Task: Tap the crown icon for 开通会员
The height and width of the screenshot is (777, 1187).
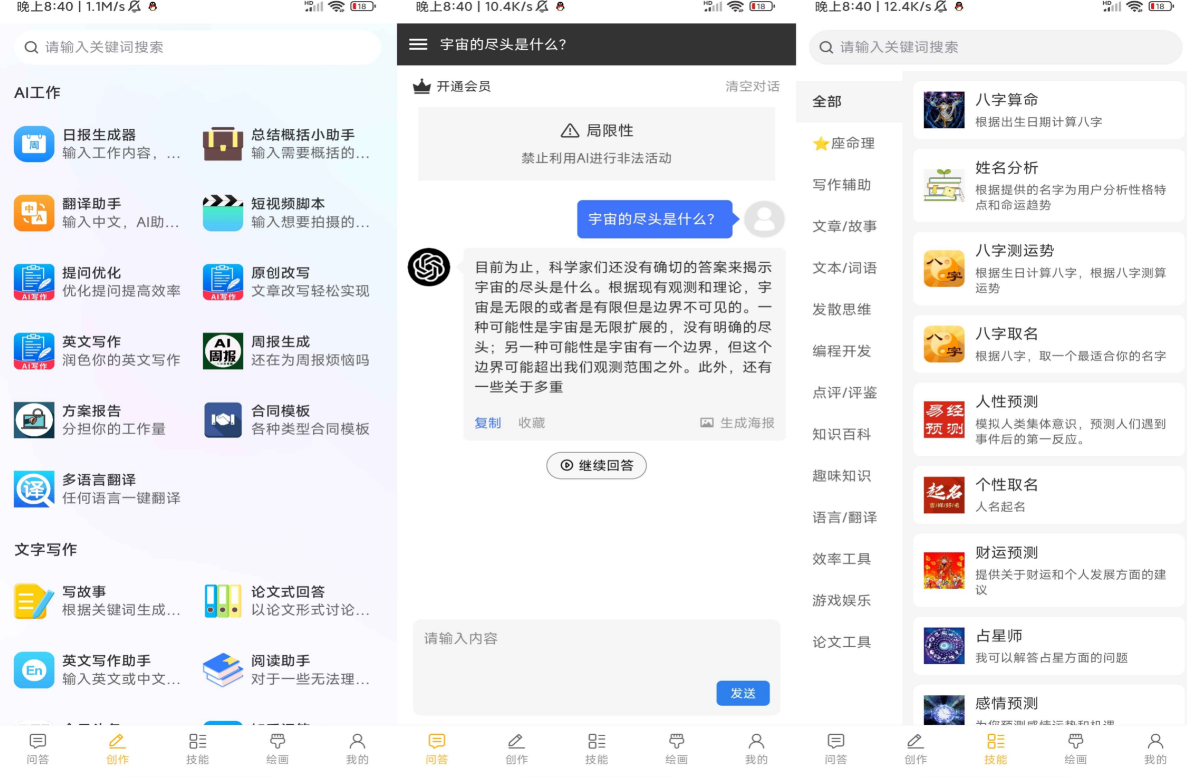Action: [422, 87]
